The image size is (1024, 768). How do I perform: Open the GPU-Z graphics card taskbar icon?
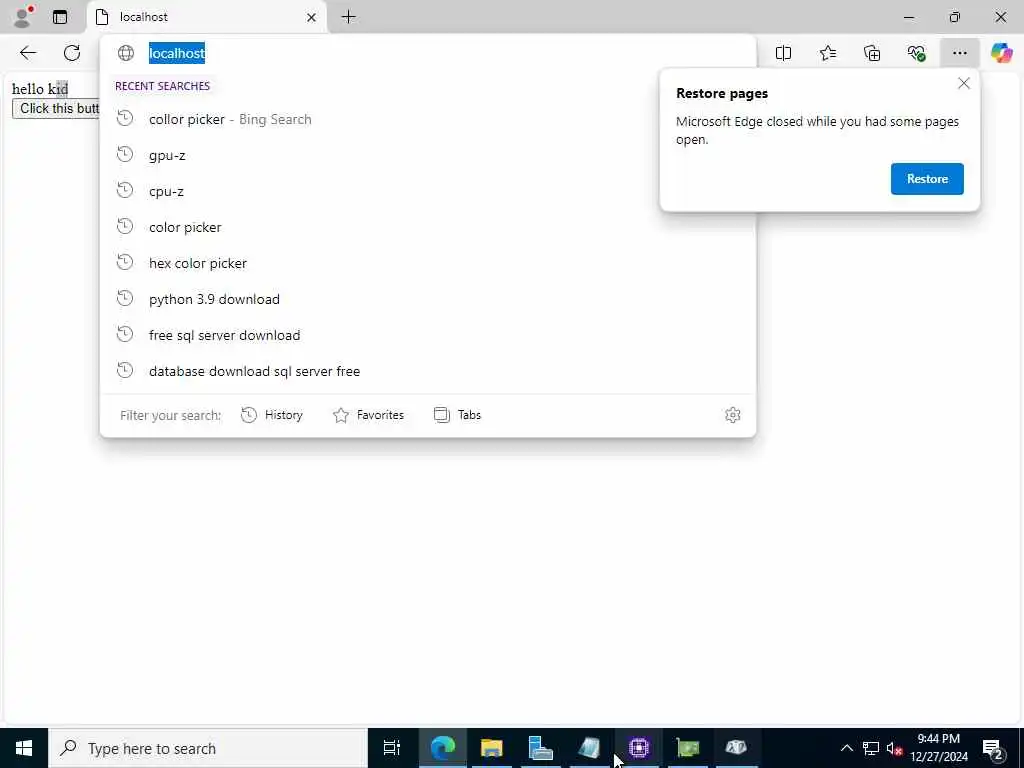click(687, 748)
